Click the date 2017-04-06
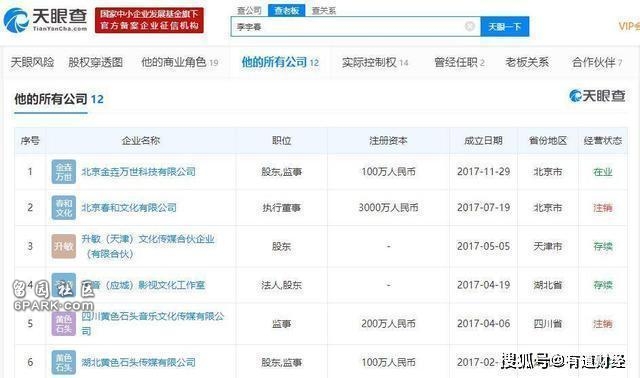 click(x=483, y=324)
